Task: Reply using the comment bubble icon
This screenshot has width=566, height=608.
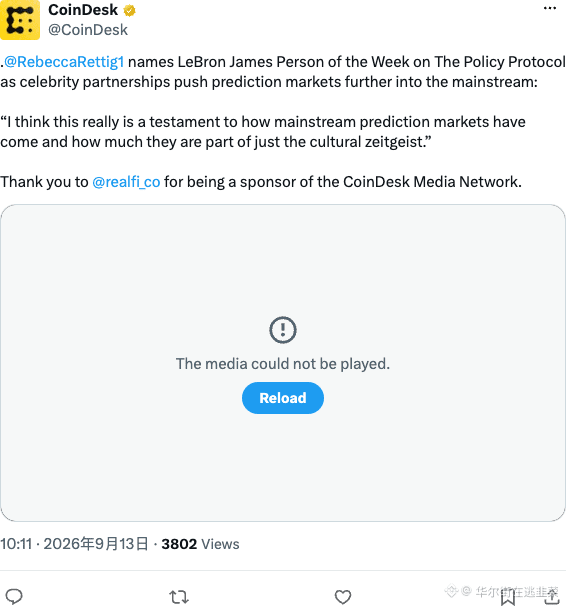Action: (x=14, y=596)
